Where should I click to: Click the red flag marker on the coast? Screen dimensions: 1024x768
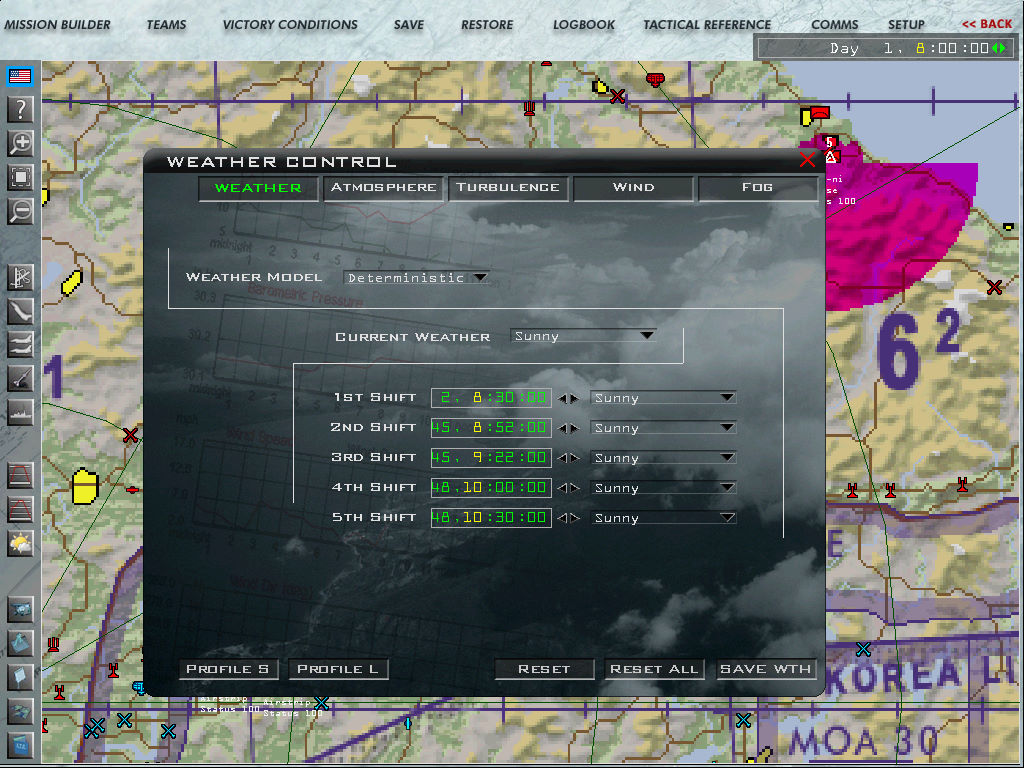click(820, 113)
